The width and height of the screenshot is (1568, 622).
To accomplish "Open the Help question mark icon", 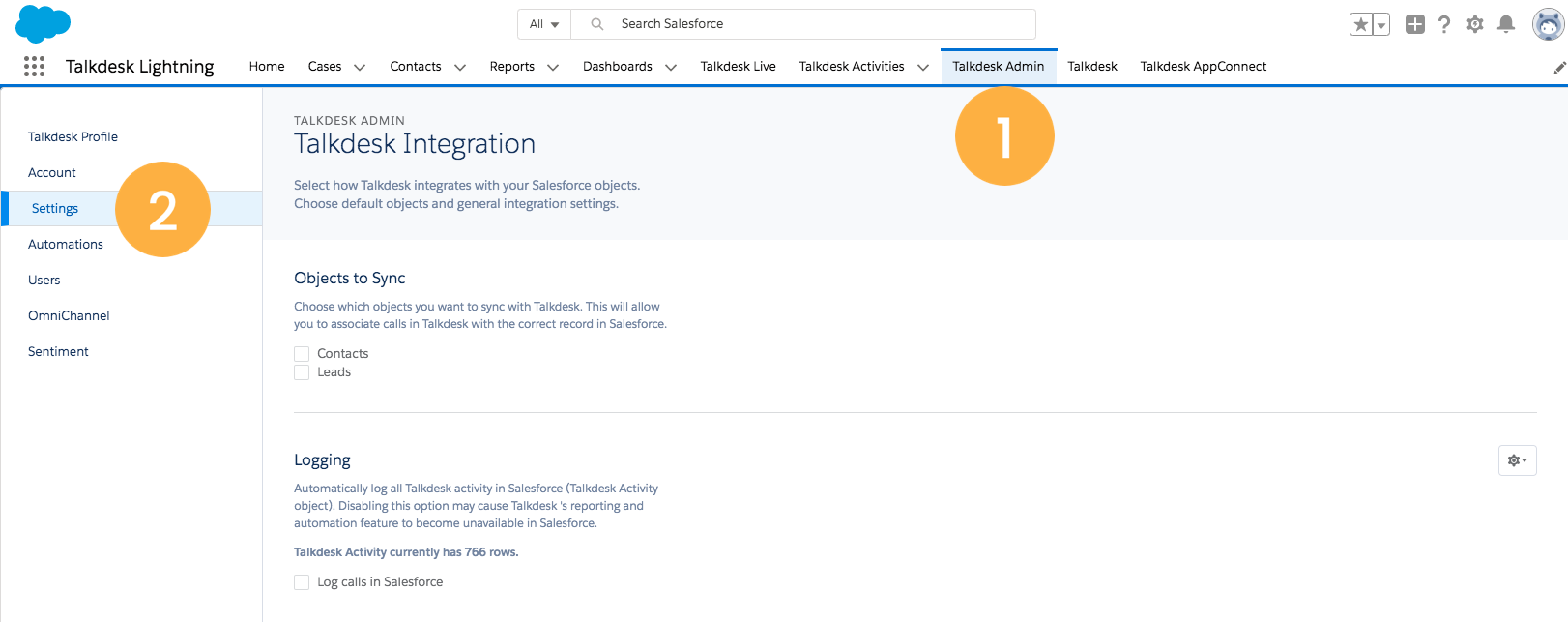I will 1444,24.
